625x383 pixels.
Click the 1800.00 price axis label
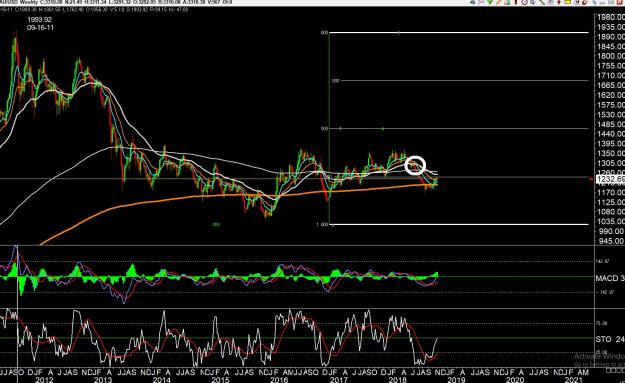click(x=610, y=56)
